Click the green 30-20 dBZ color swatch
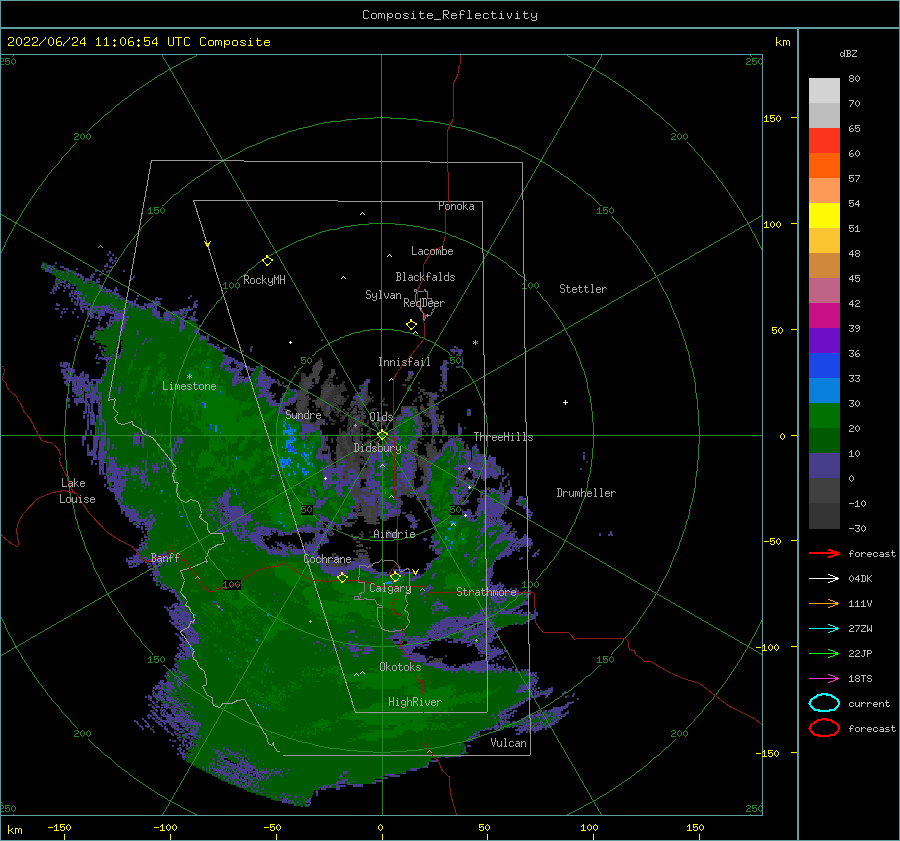The width and height of the screenshot is (900, 841). 824,416
